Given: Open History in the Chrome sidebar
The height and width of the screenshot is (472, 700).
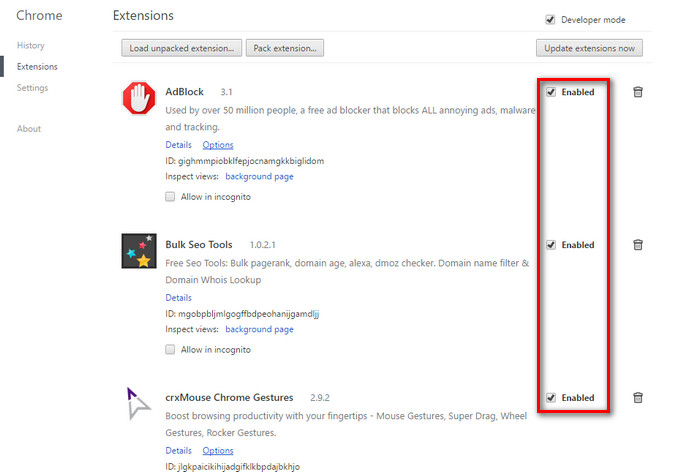Looking at the screenshot, I should (x=31, y=46).
